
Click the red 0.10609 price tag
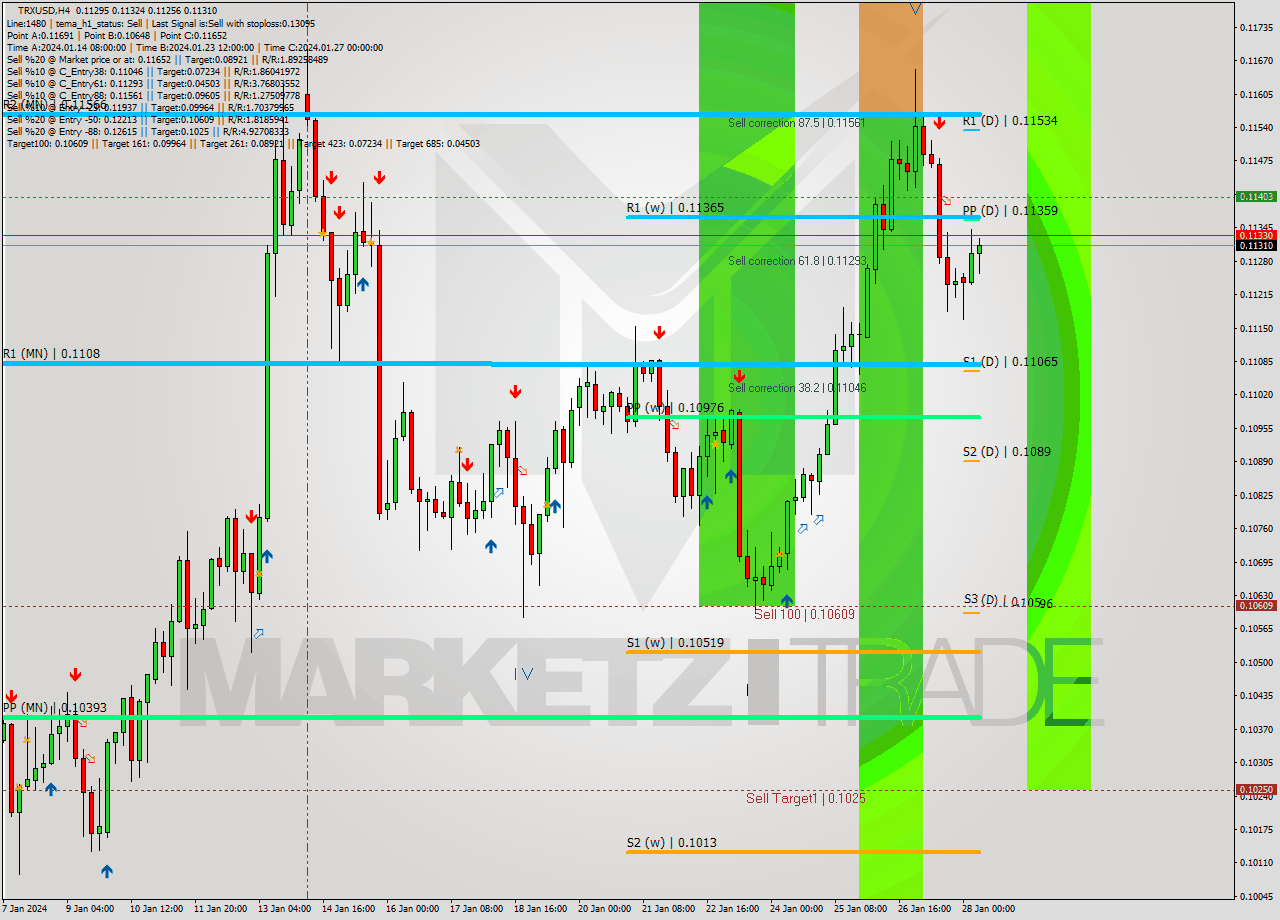[1256, 605]
